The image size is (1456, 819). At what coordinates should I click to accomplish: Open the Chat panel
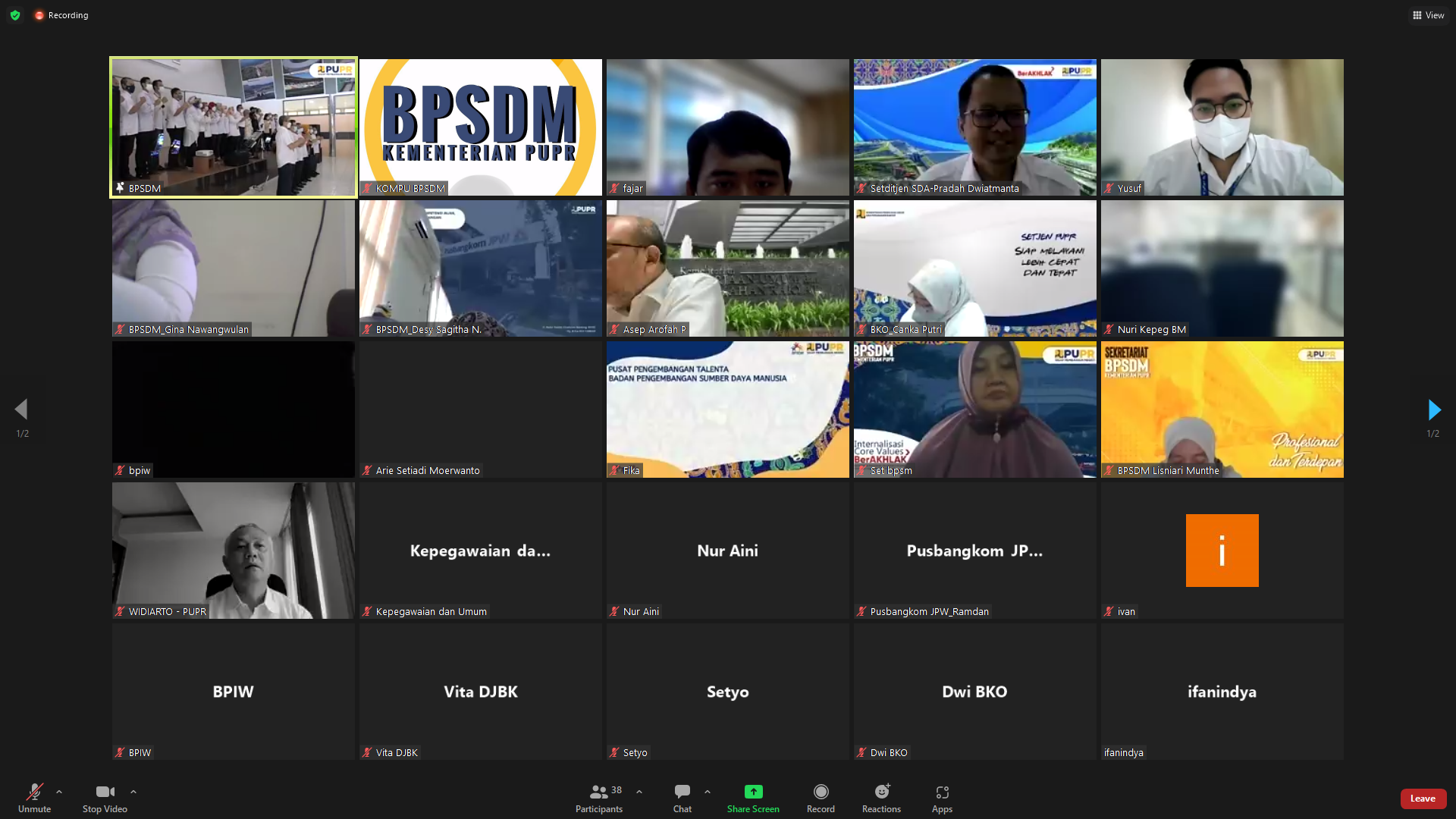[x=682, y=799]
